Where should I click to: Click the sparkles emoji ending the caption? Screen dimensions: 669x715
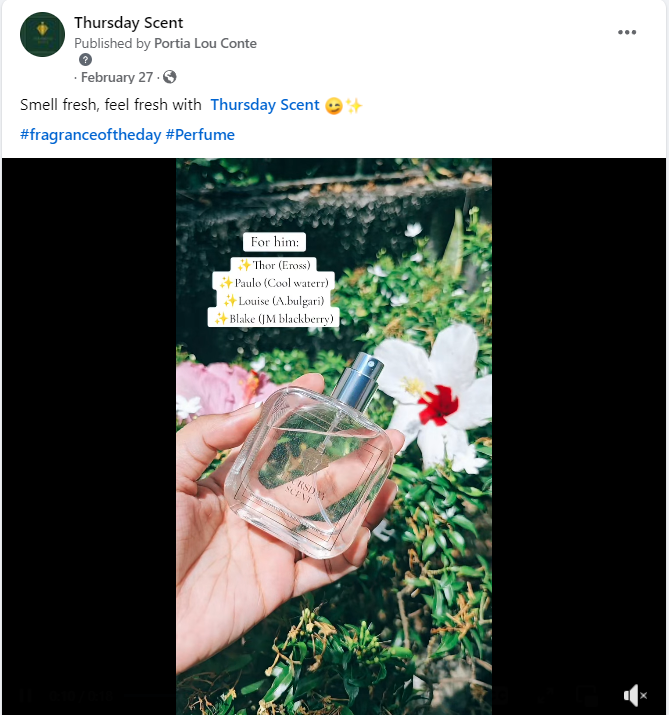353,105
